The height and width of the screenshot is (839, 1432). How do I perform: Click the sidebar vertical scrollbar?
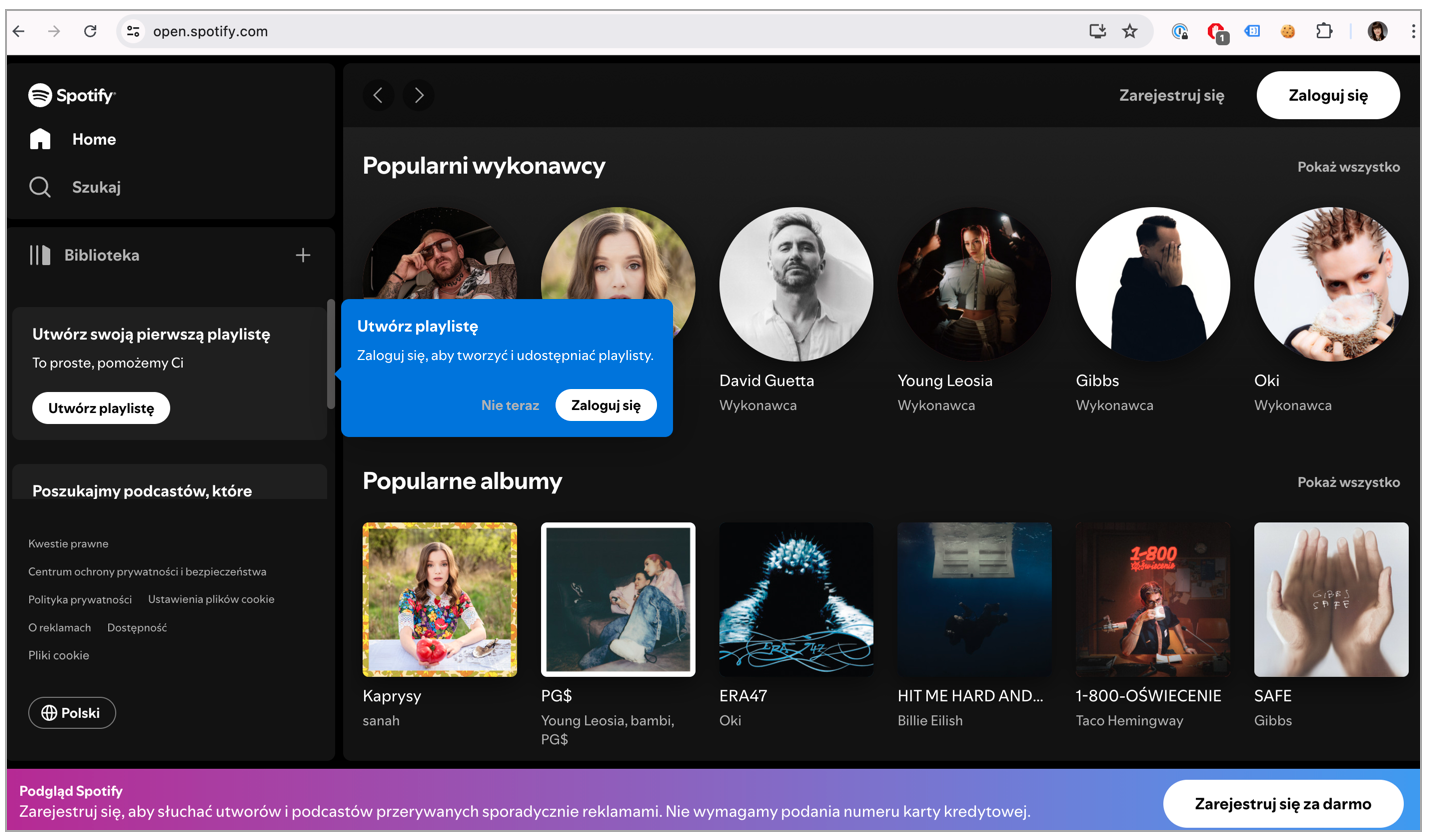(331, 354)
